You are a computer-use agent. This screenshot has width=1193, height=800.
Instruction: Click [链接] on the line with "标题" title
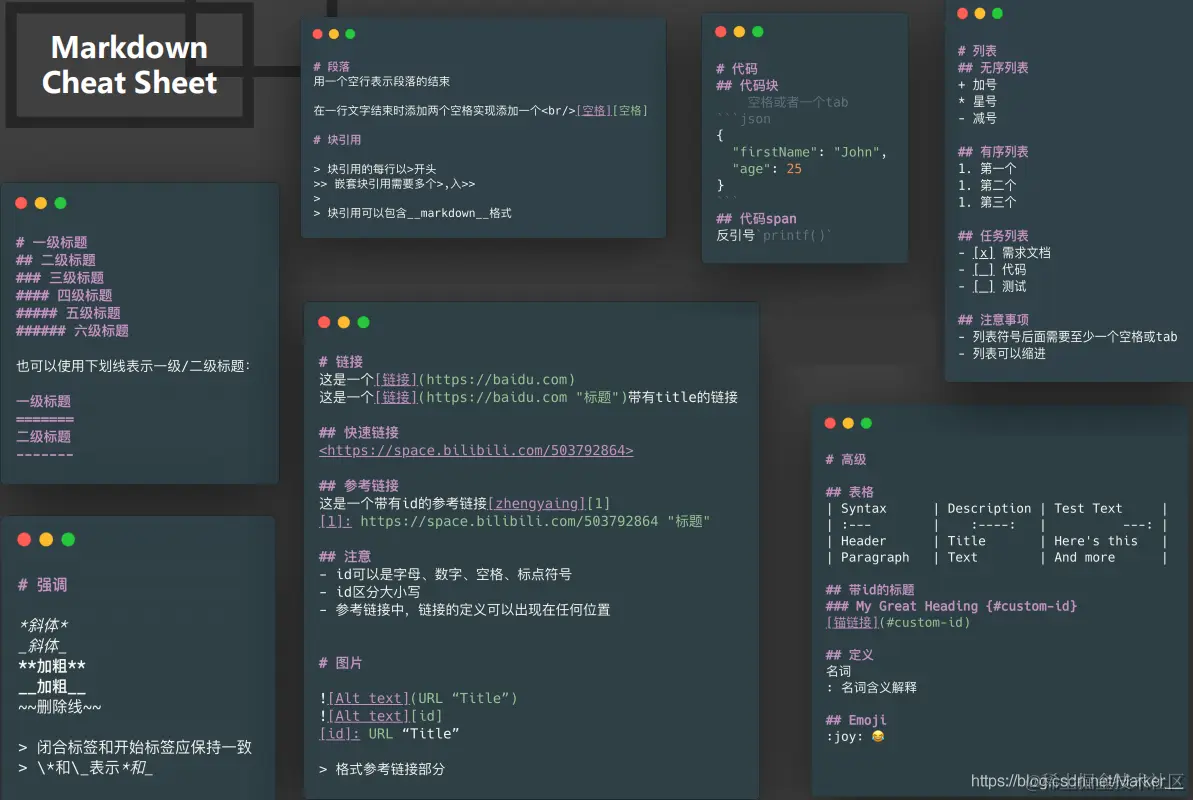pyautogui.click(x=396, y=397)
